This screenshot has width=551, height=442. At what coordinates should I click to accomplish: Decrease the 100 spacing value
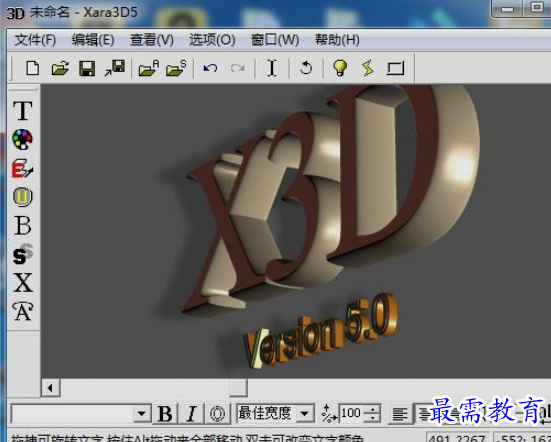point(372,418)
